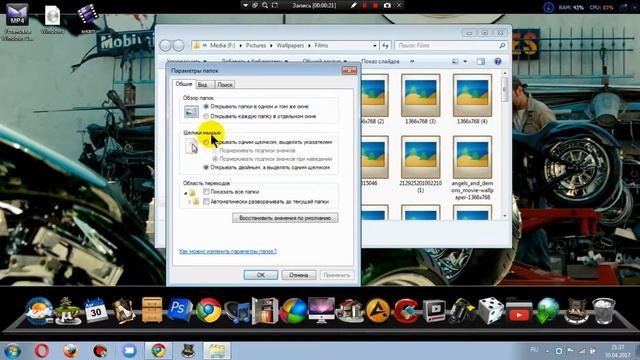
Task: Refresh the Explorer address bar
Action: click(x=385, y=46)
